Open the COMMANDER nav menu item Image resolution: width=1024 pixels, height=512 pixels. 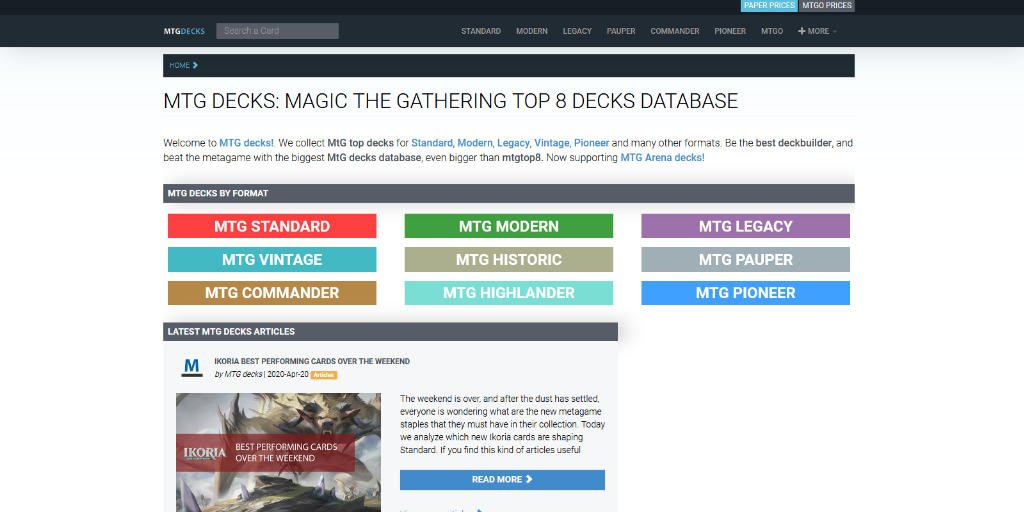(x=675, y=31)
